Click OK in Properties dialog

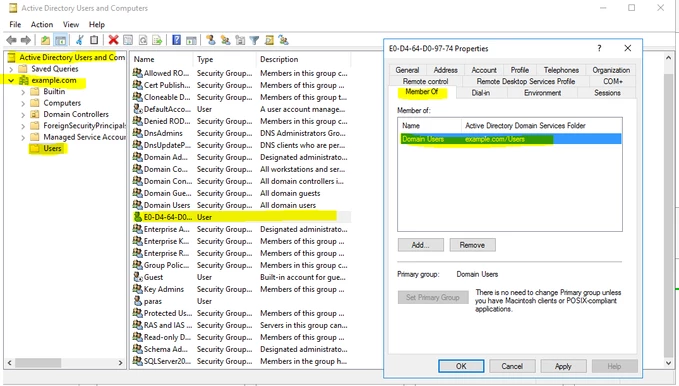[461, 366]
